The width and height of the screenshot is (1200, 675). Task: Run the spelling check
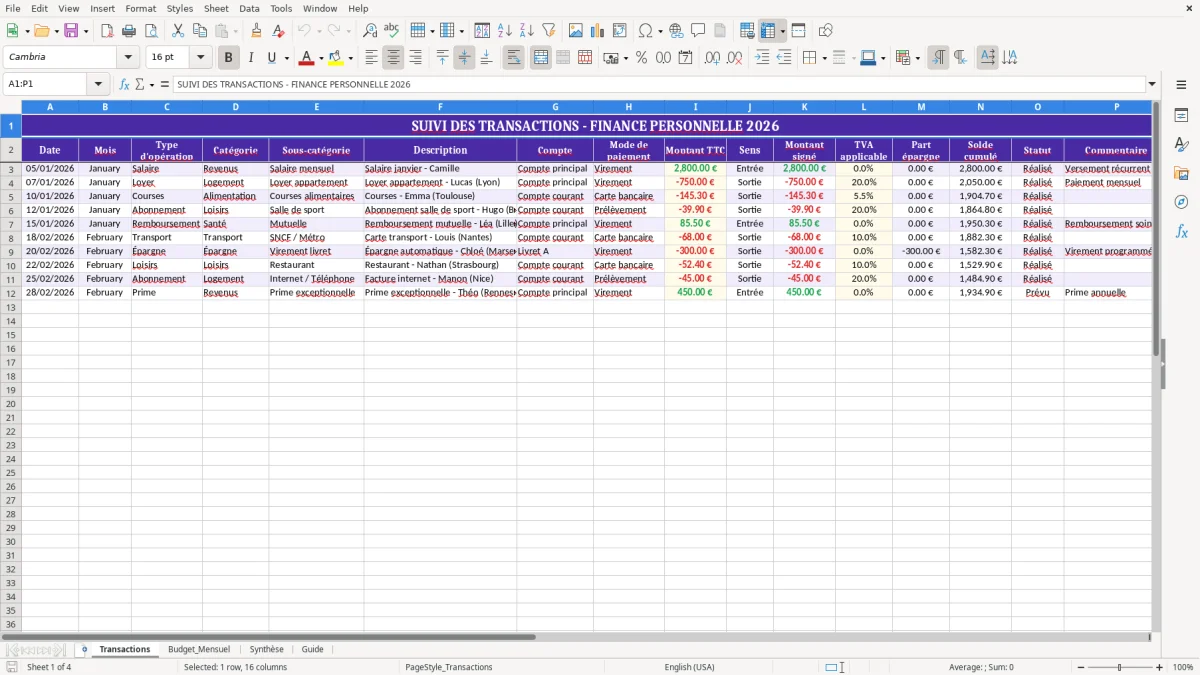pos(392,31)
